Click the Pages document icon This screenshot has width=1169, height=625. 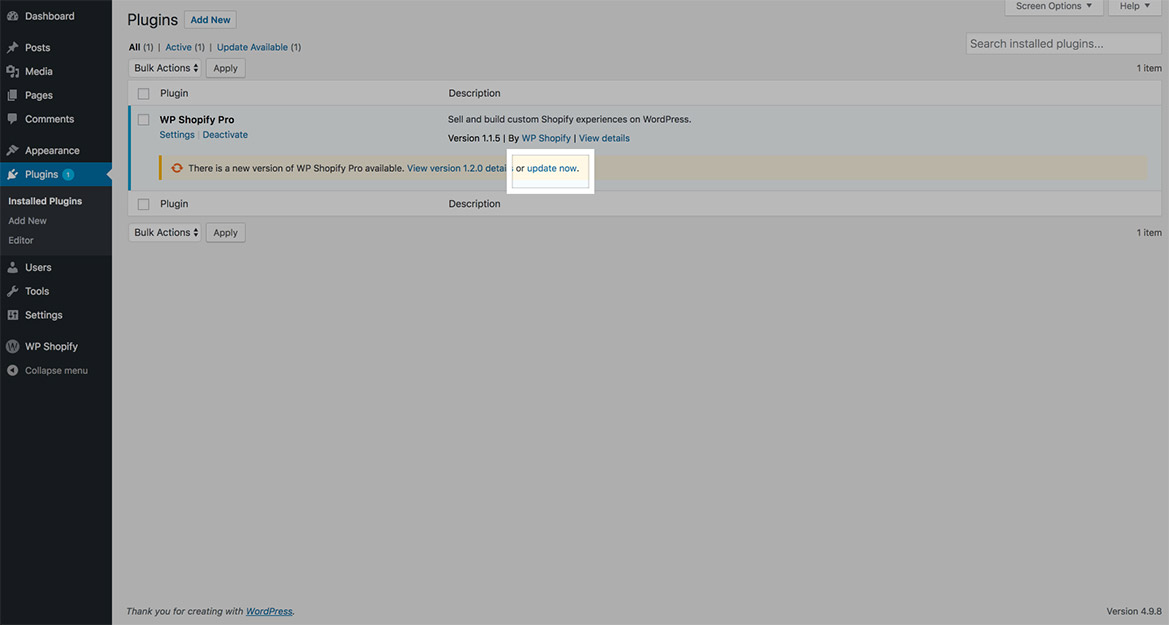click(13, 95)
